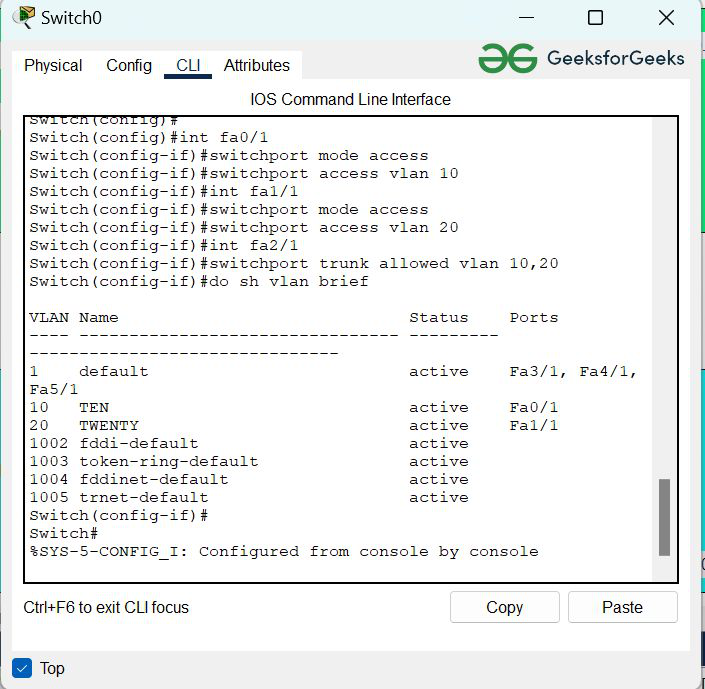Uncheck the Top checkbox
Screen dimensions: 705x689
22,668
